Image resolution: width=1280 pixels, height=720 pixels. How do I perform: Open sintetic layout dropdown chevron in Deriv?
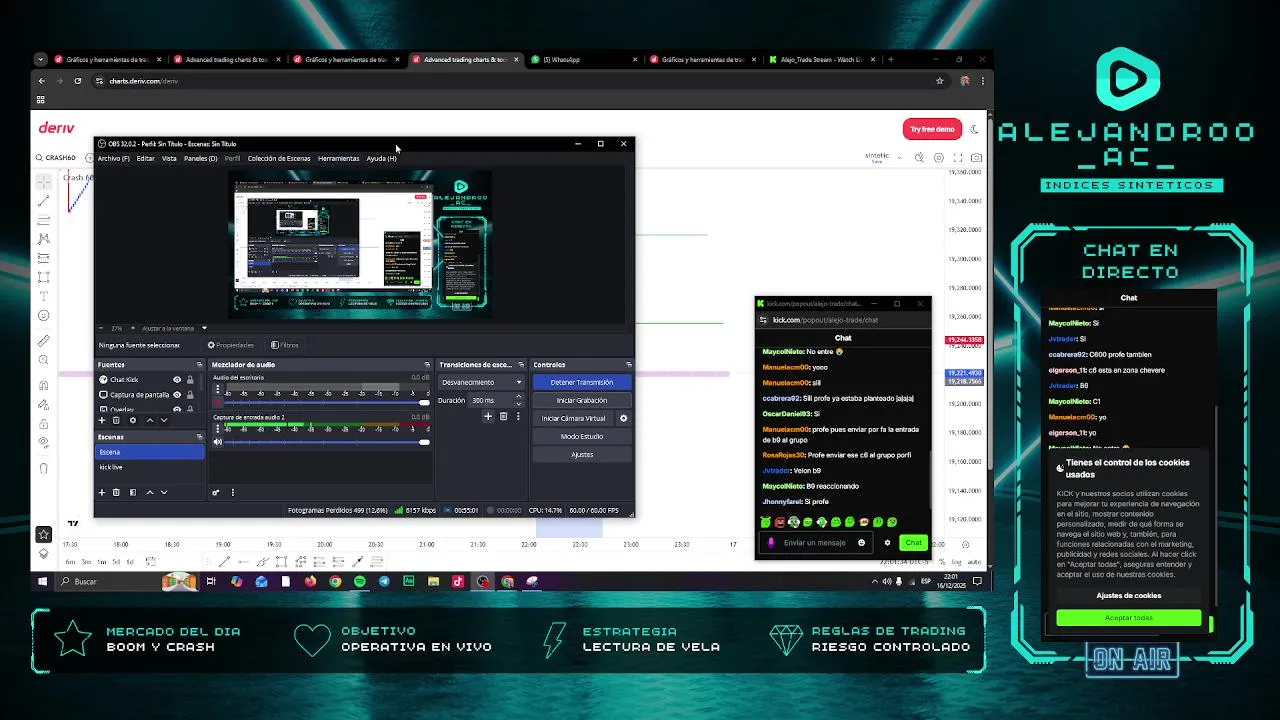(x=900, y=157)
